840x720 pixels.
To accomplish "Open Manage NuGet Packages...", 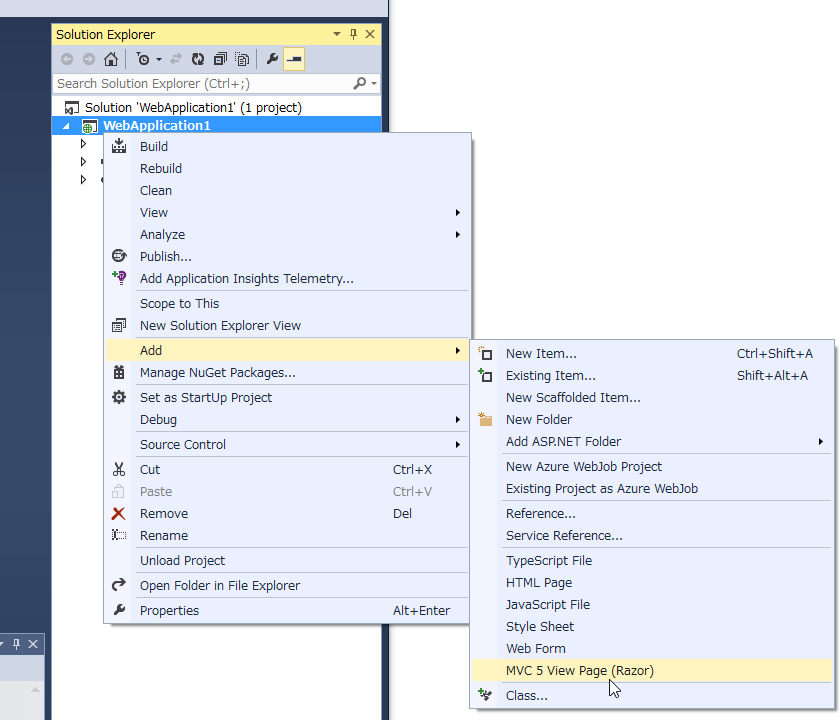I will click(287, 372).
